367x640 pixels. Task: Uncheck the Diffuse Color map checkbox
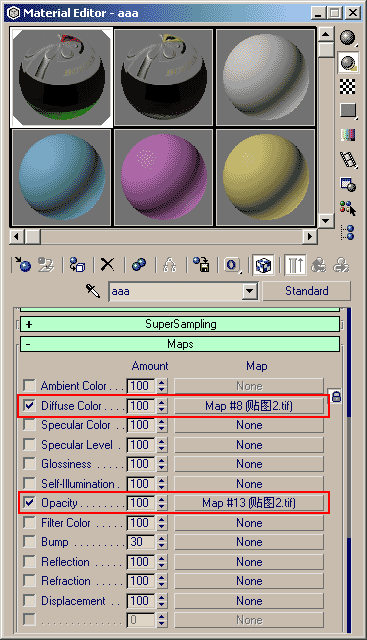tap(29, 405)
